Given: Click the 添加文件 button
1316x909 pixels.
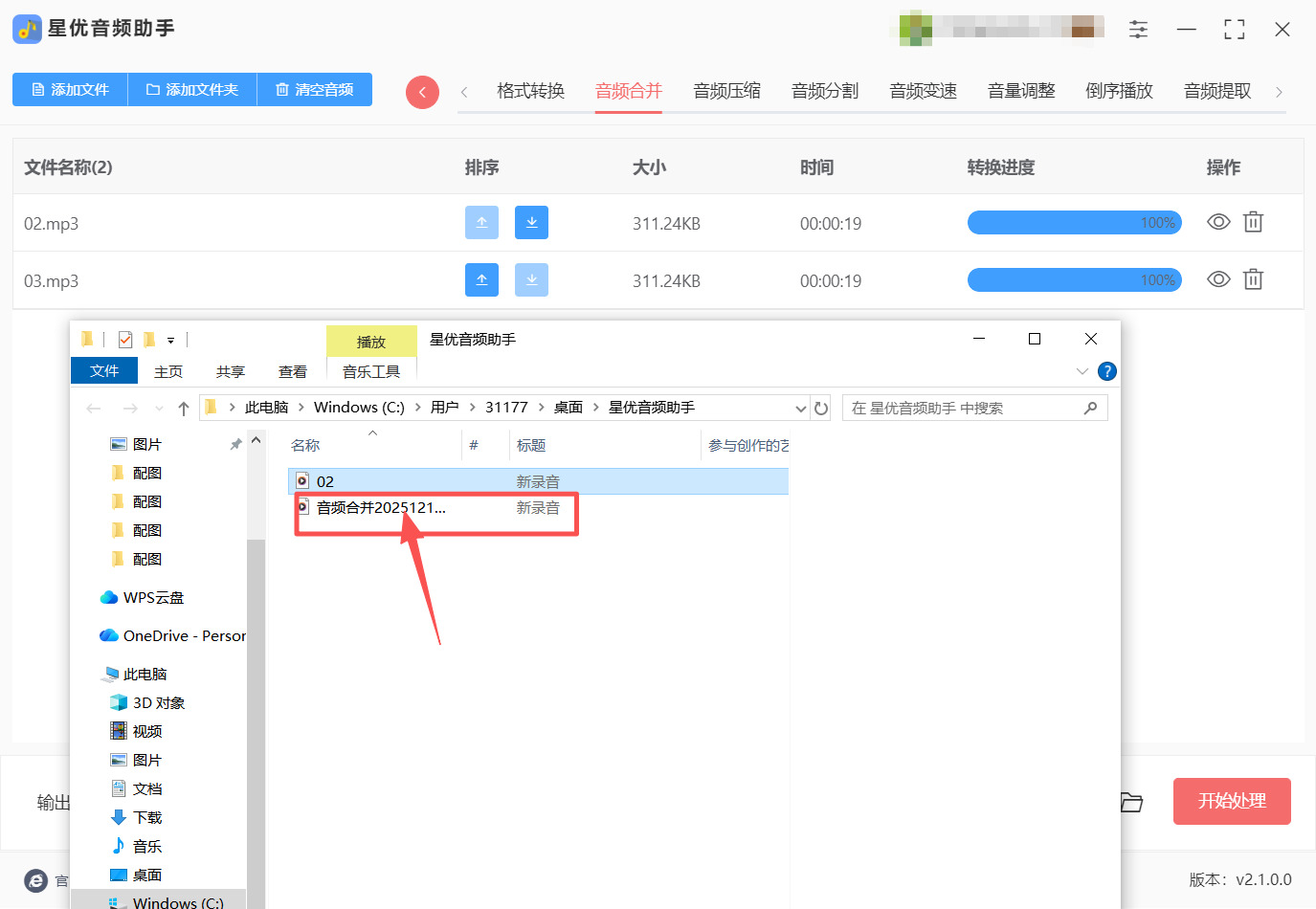Looking at the screenshot, I should (71, 90).
